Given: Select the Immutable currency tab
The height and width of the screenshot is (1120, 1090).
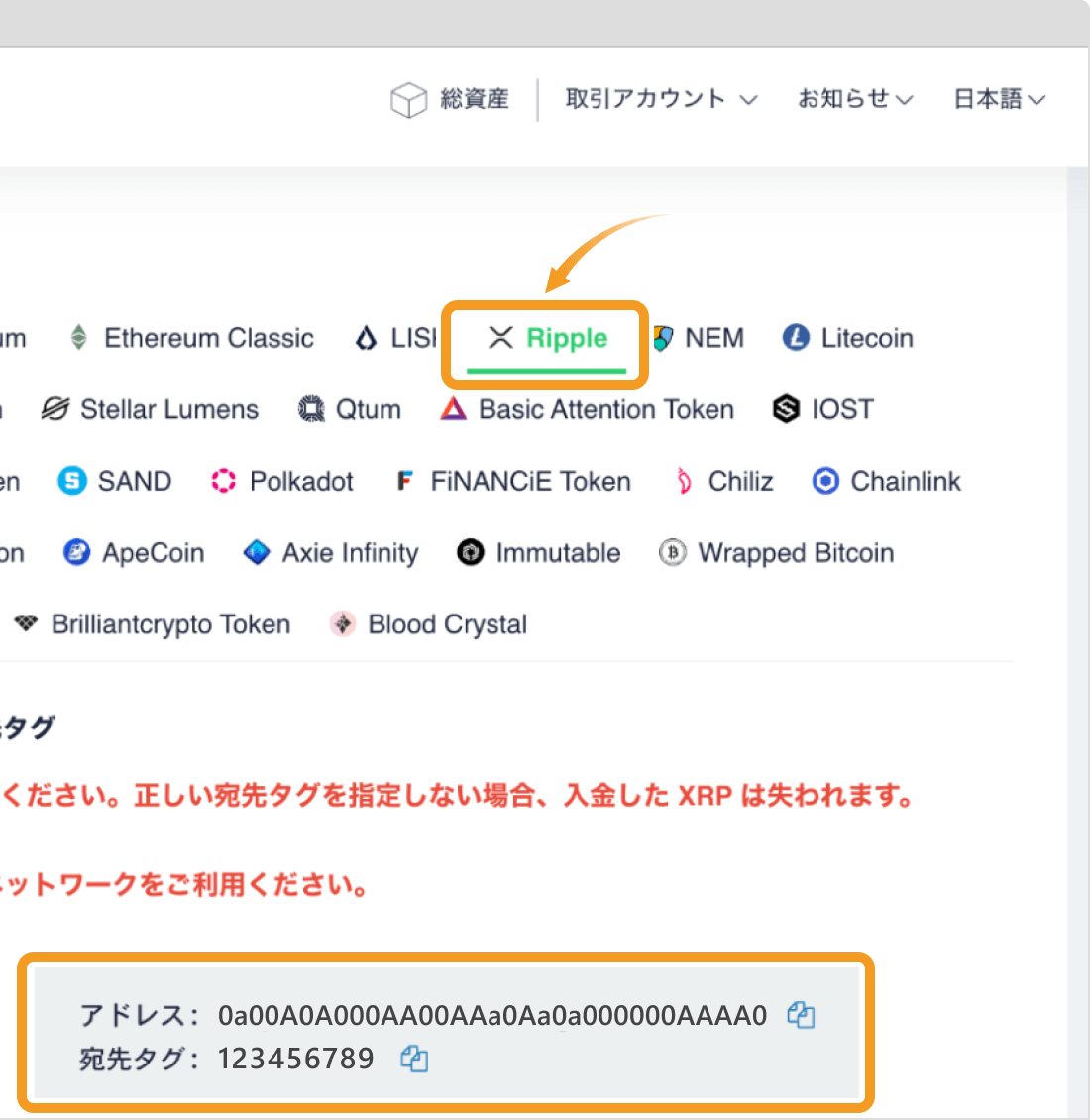Looking at the screenshot, I should 539,553.
